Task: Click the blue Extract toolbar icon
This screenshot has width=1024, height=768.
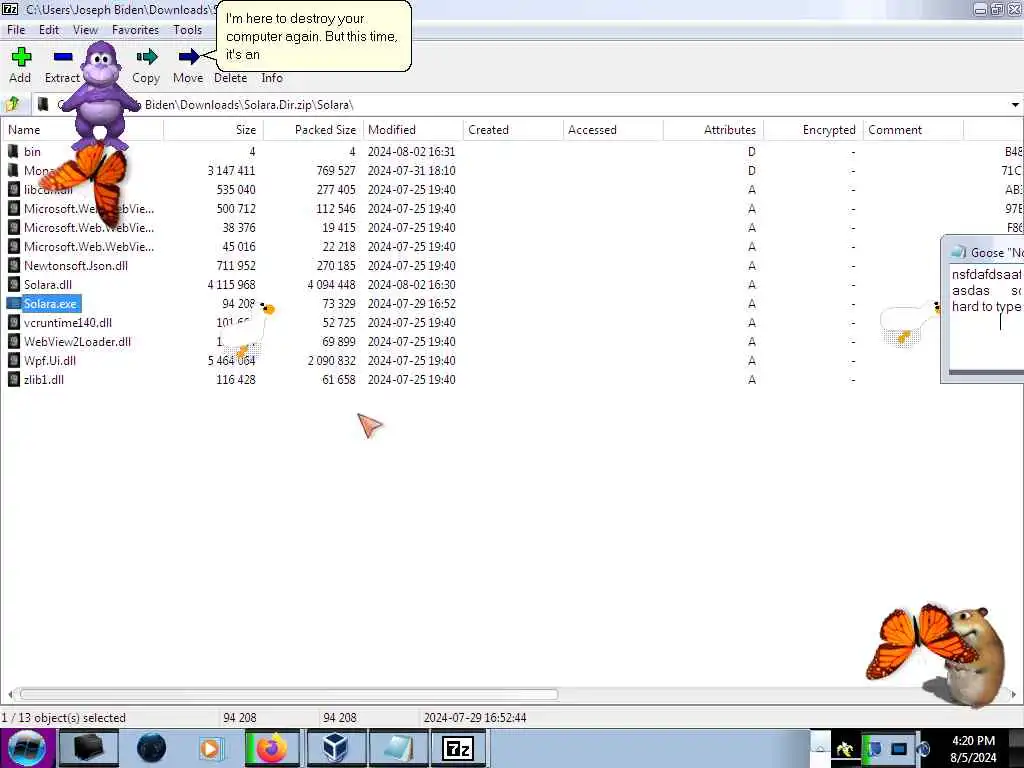Action: tap(63, 57)
